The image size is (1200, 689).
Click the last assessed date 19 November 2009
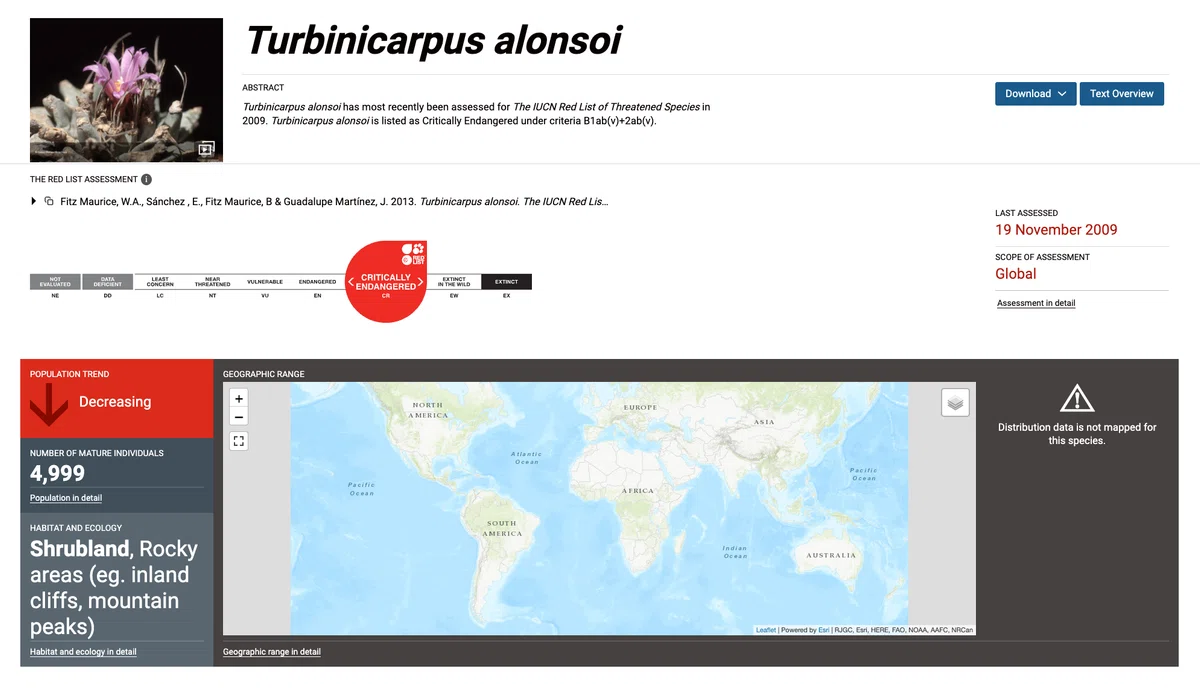(1056, 230)
